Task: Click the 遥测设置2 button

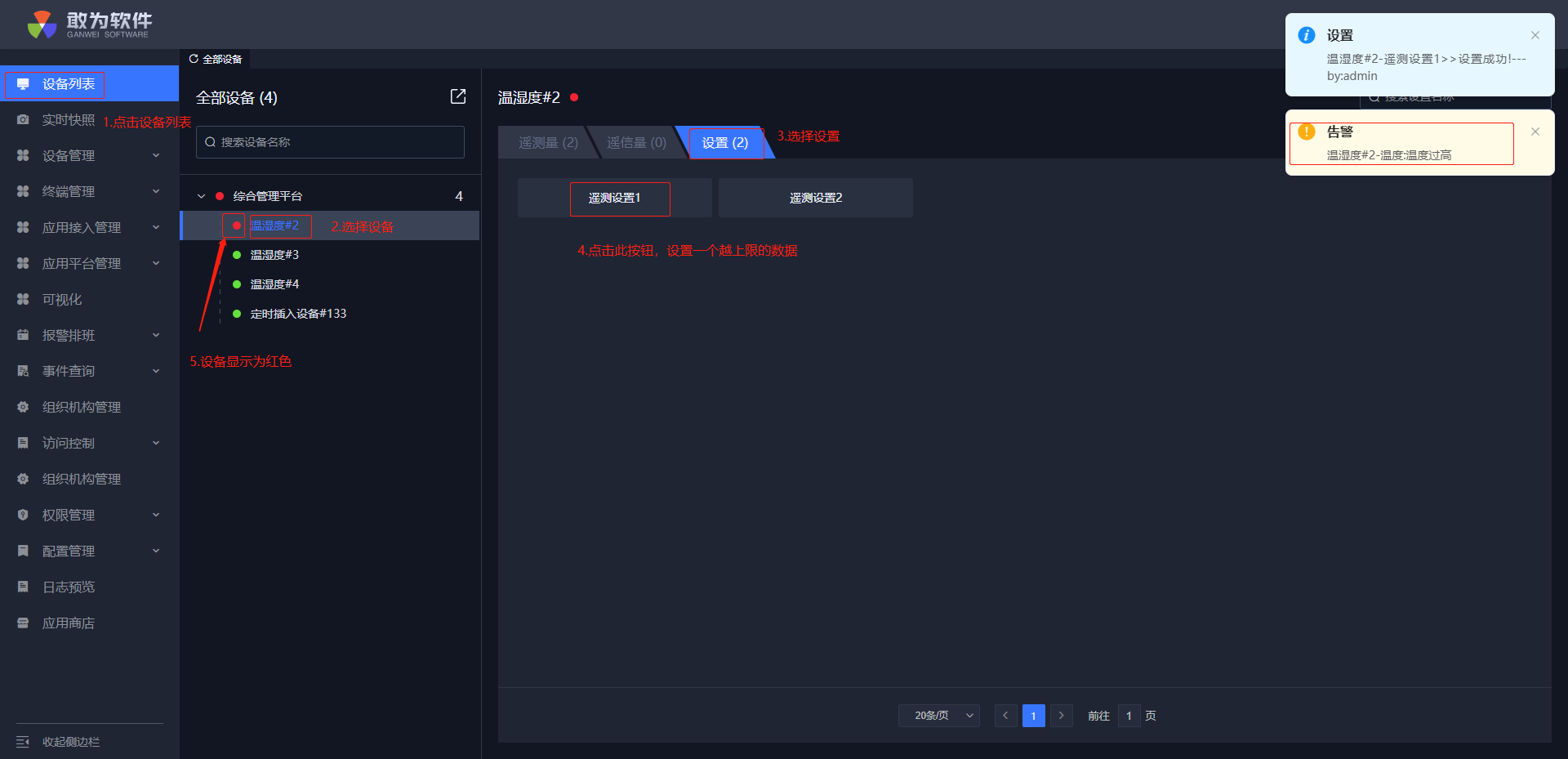Action: point(816,198)
